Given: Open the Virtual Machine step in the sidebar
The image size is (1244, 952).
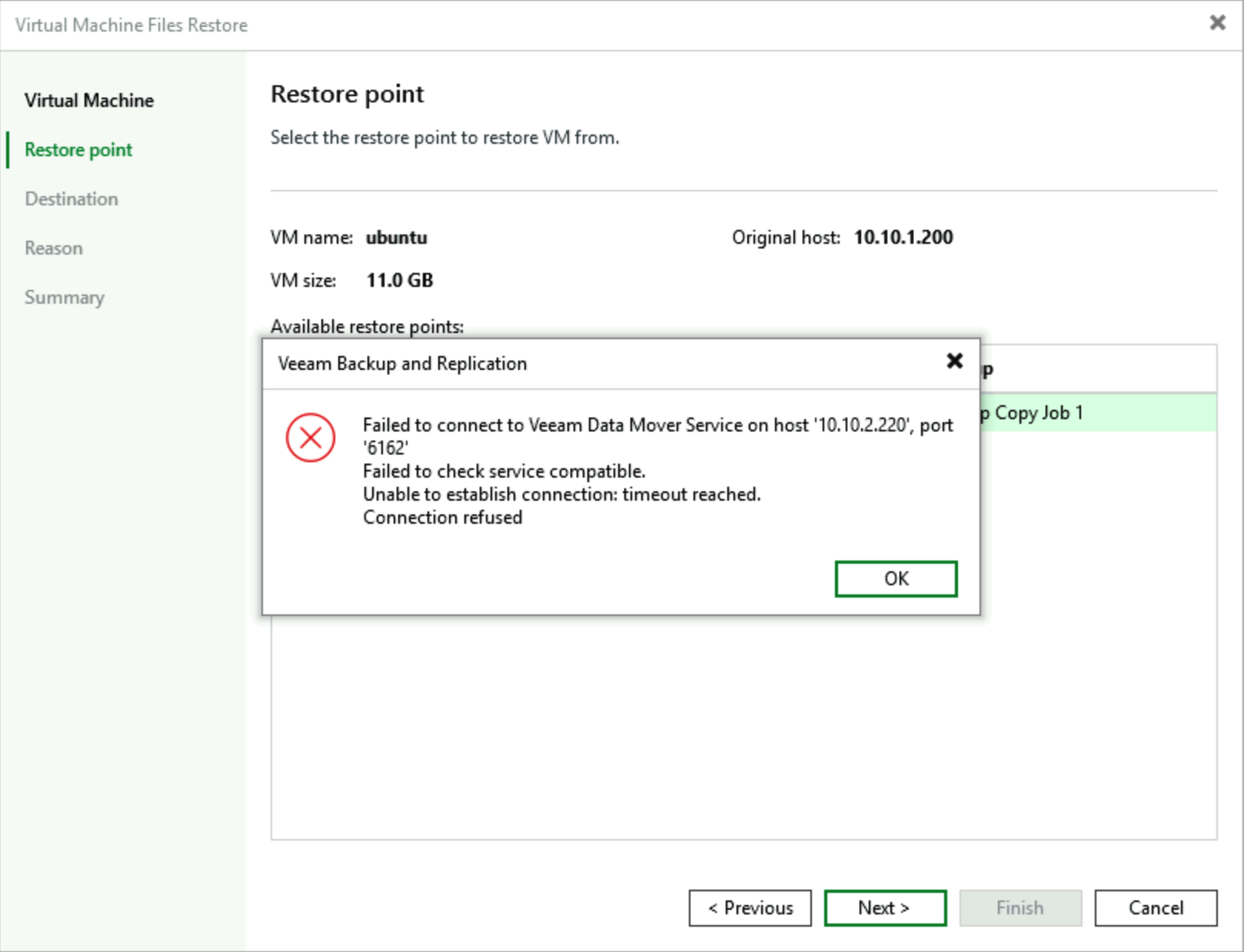Looking at the screenshot, I should 89,101.
